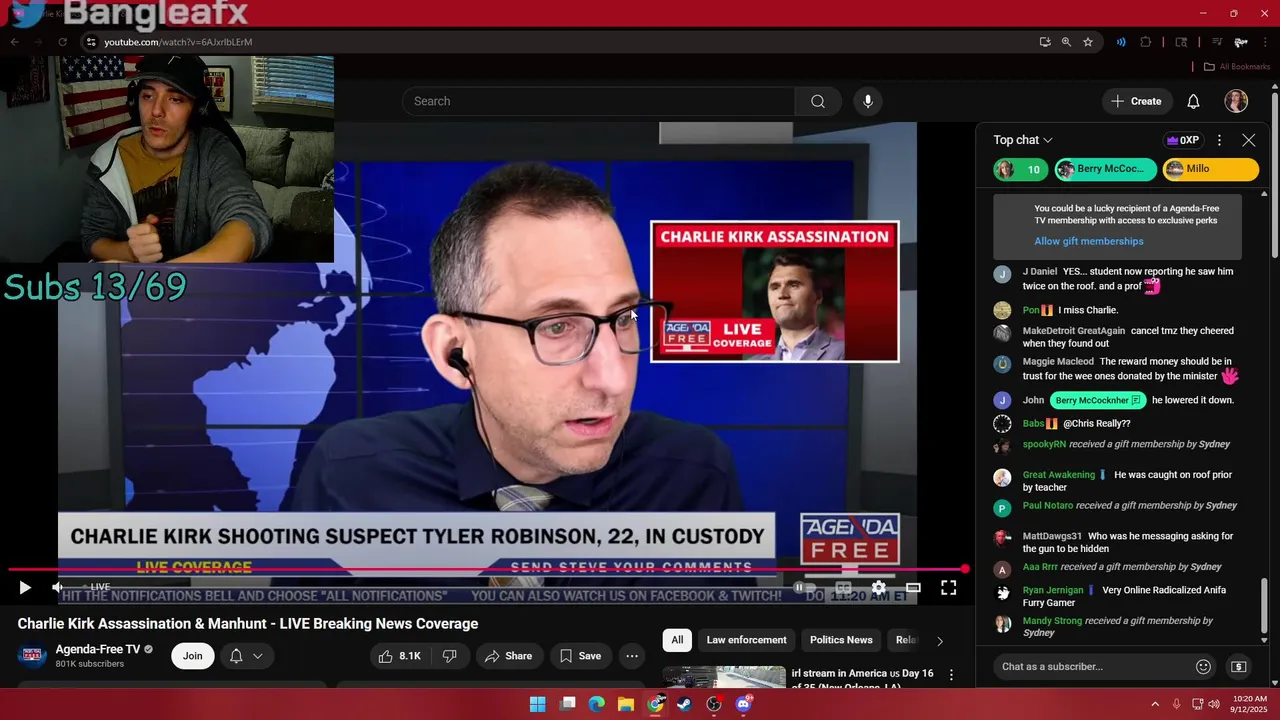The height and width of the screenshot is (720, 1280).
Task: Open All Bookmarks folder
Action: (1237, 67)
